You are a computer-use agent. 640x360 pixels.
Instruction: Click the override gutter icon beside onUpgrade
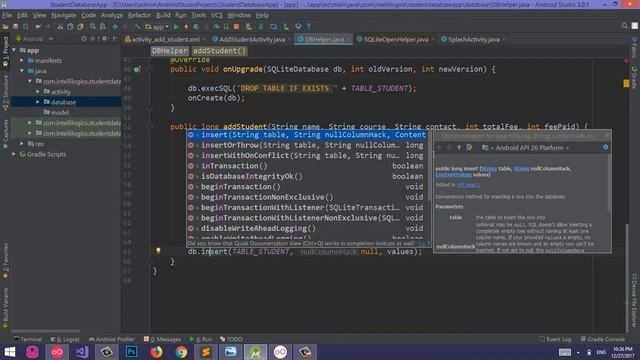(137, 69)
